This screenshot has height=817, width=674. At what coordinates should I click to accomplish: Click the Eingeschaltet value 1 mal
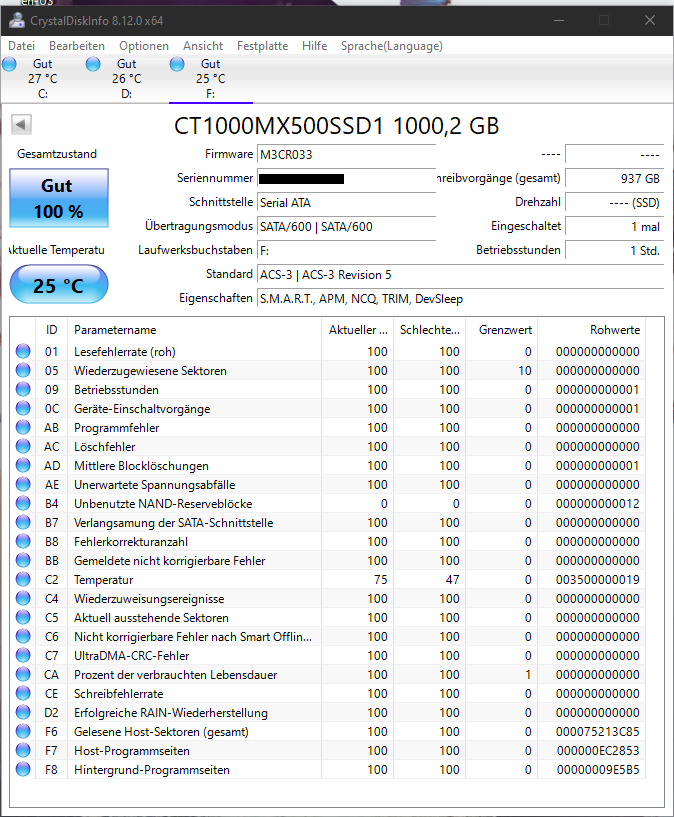point(615,227)
